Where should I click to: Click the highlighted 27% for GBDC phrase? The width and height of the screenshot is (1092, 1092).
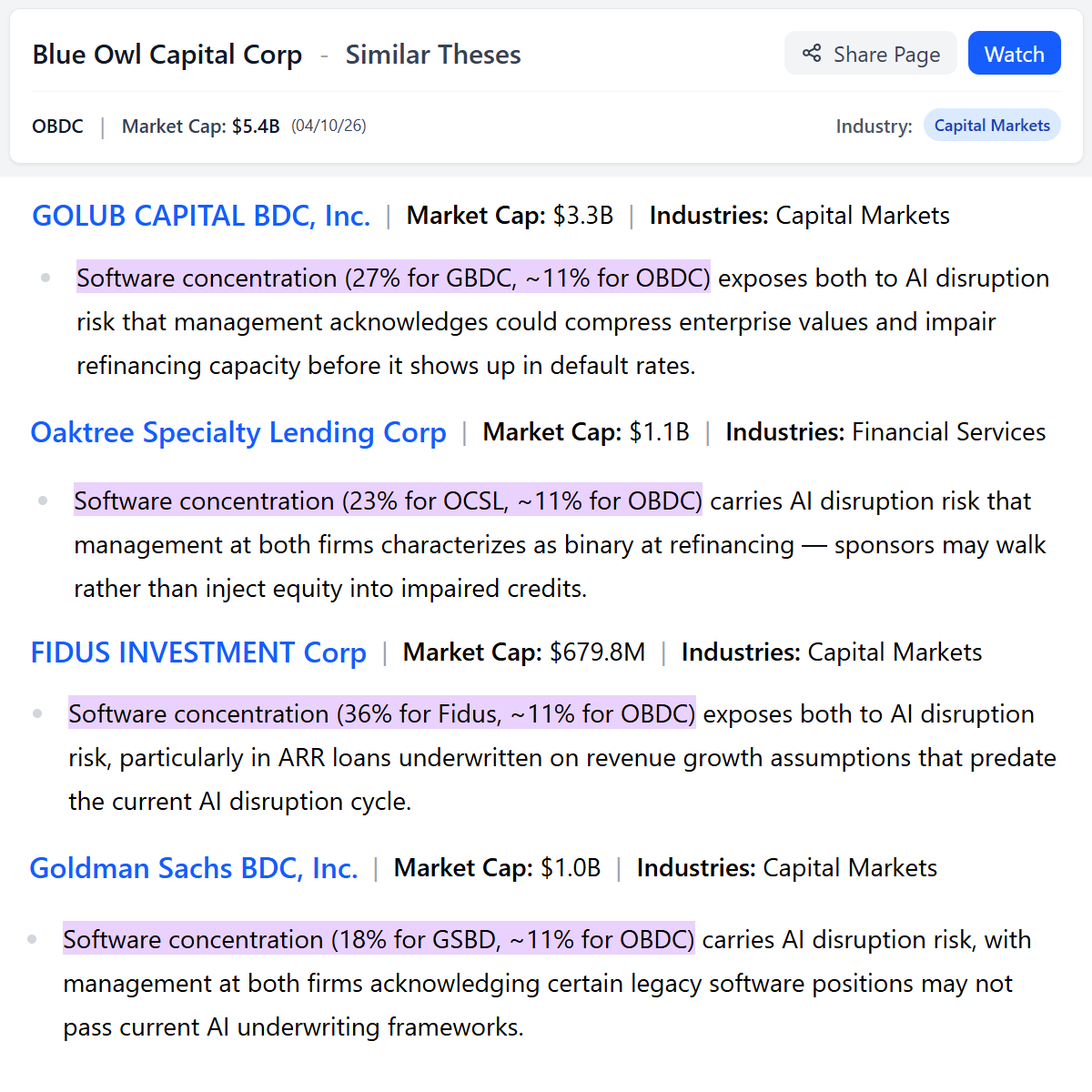pos(393,278)
